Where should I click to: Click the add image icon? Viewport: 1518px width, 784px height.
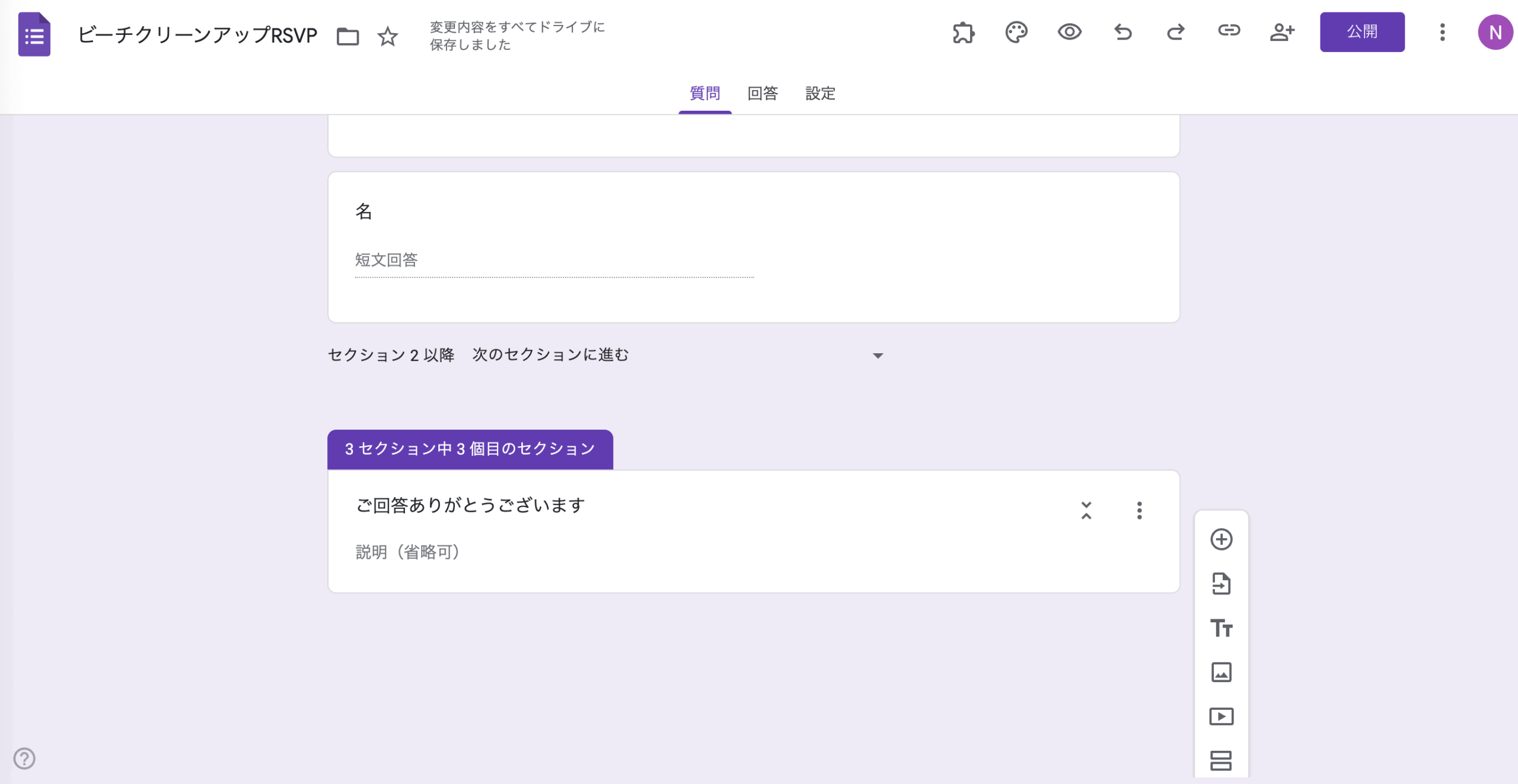coord(1221,672)
